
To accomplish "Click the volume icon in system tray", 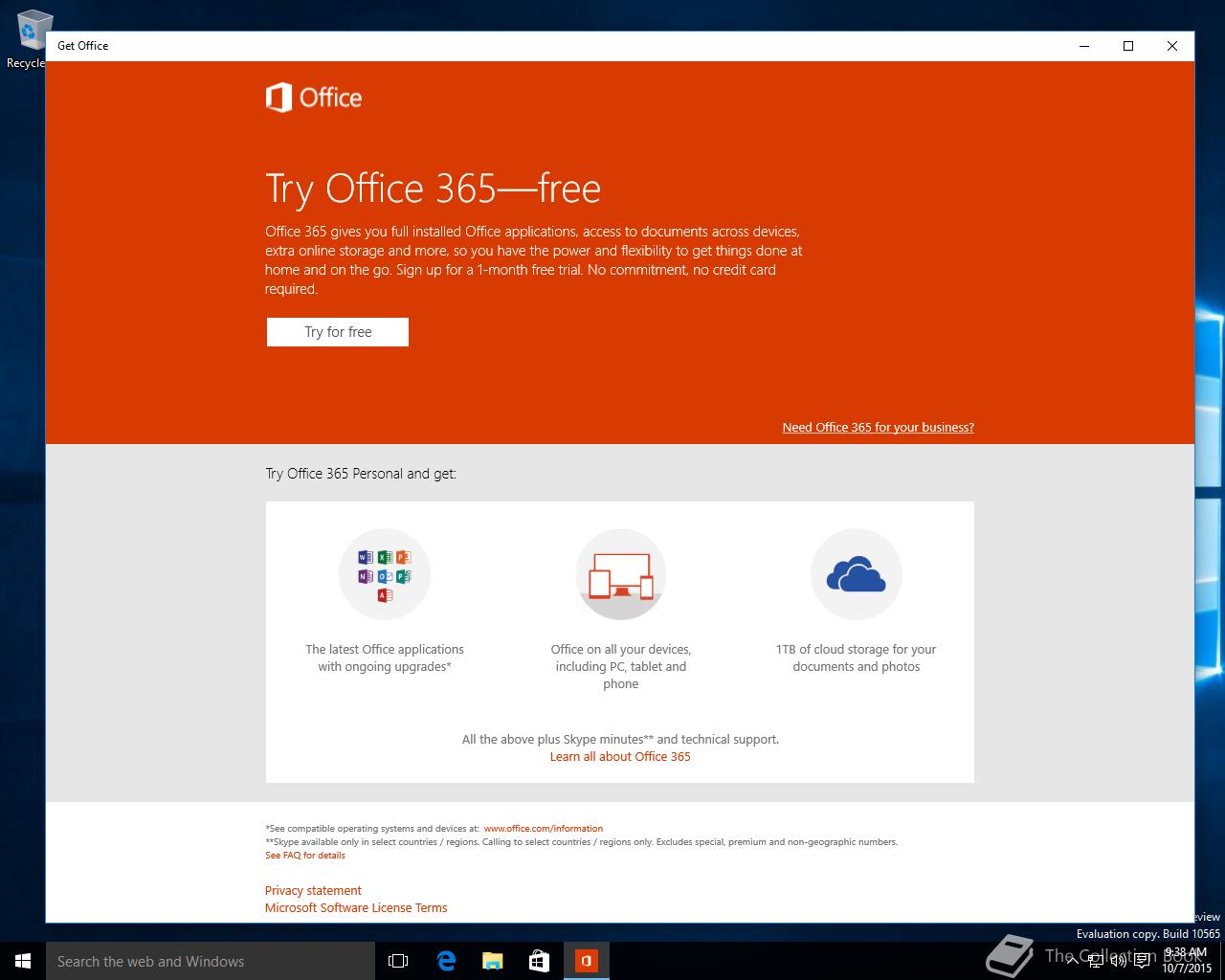I will [1117, 961].
